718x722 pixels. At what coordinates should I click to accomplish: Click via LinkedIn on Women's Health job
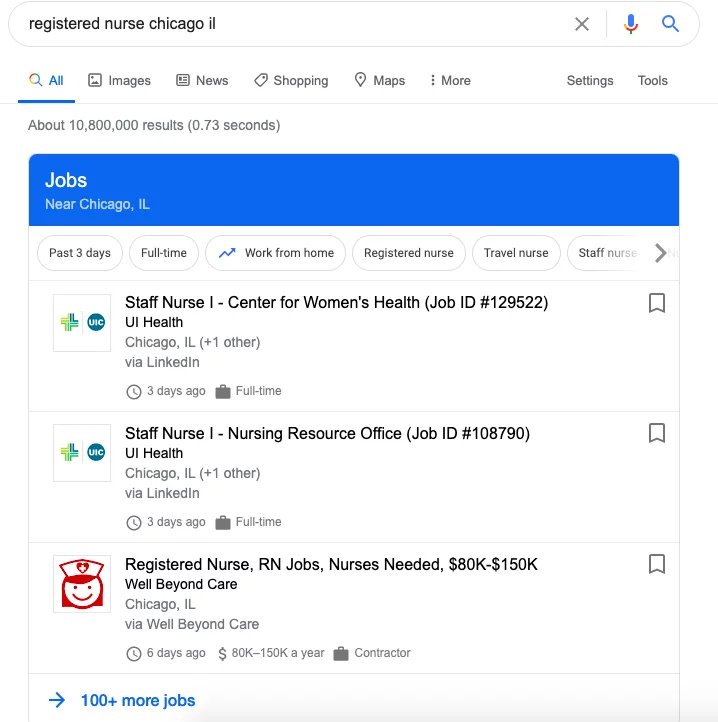(x=162, y=362)
